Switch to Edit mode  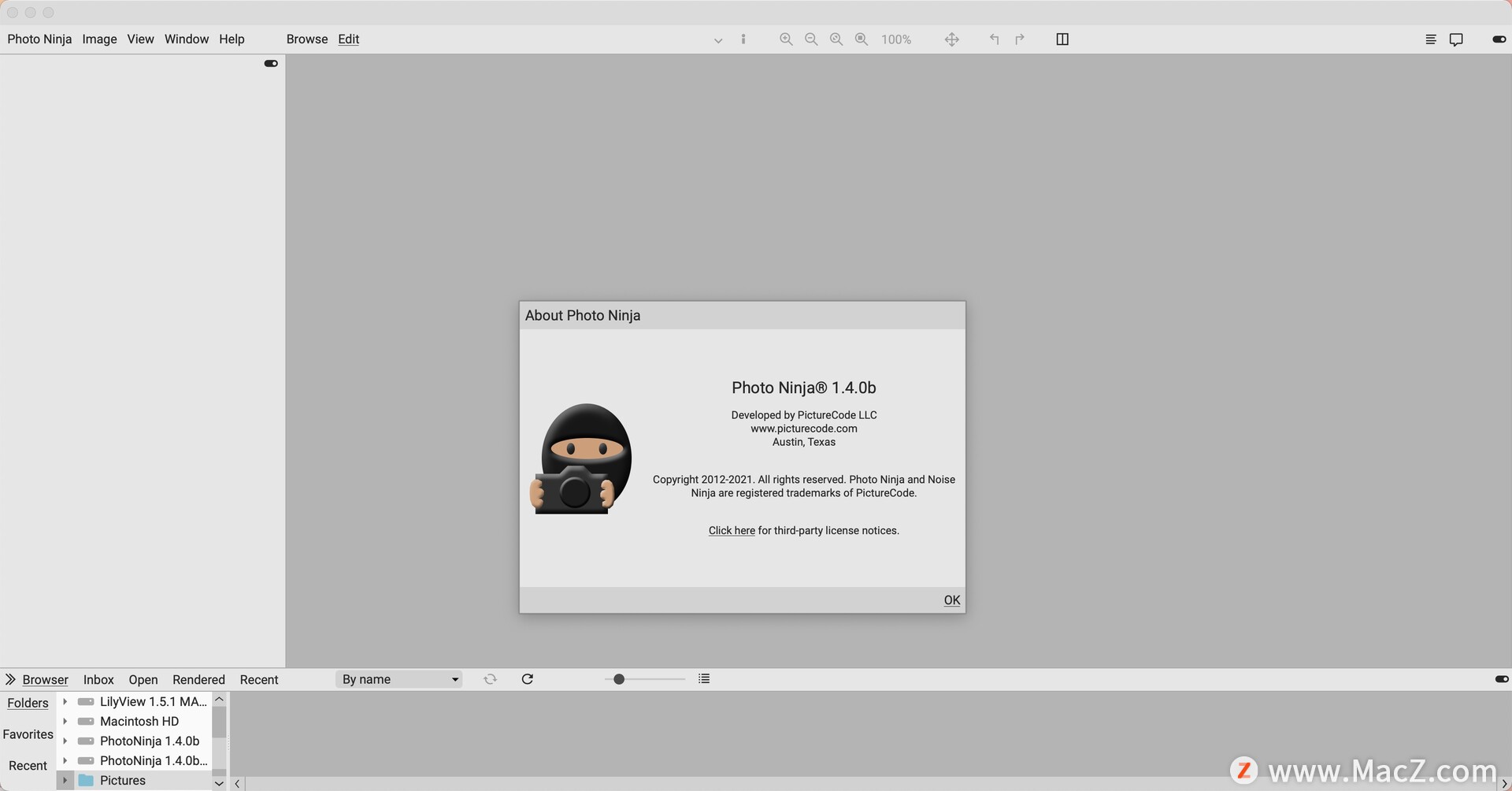tap(349, 39)
